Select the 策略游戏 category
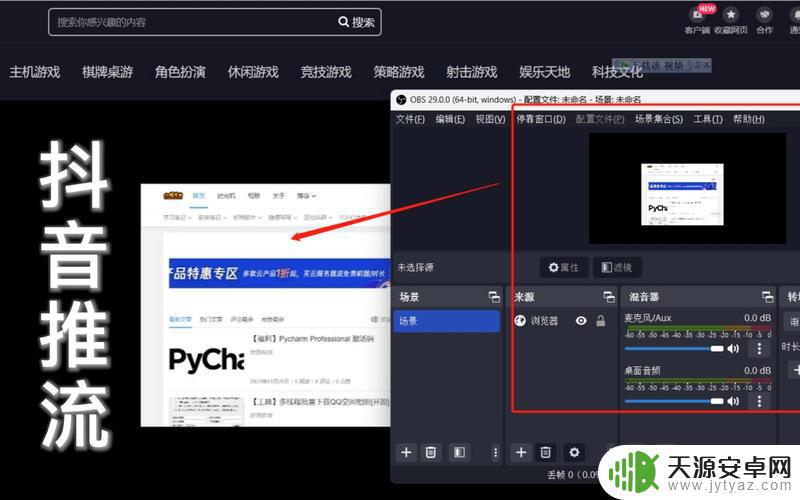Image resolution: width=800 pixels, height=500 pixels. coord(399,72)
